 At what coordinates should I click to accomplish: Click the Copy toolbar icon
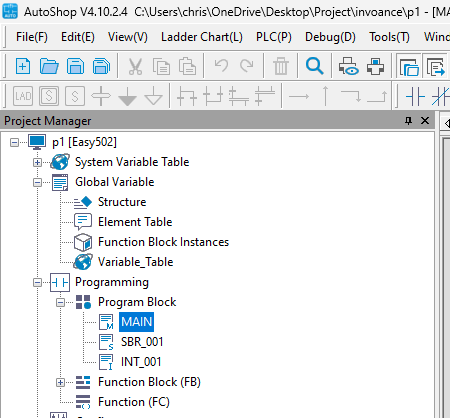coord(161,66)
